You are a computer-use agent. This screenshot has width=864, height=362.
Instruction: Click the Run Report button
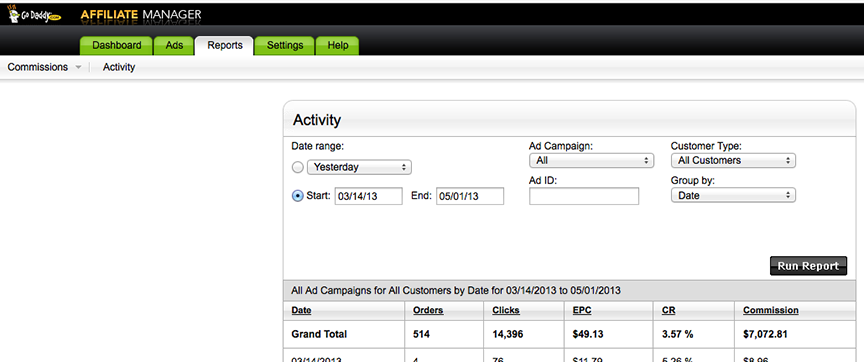(x=808, y=266)
